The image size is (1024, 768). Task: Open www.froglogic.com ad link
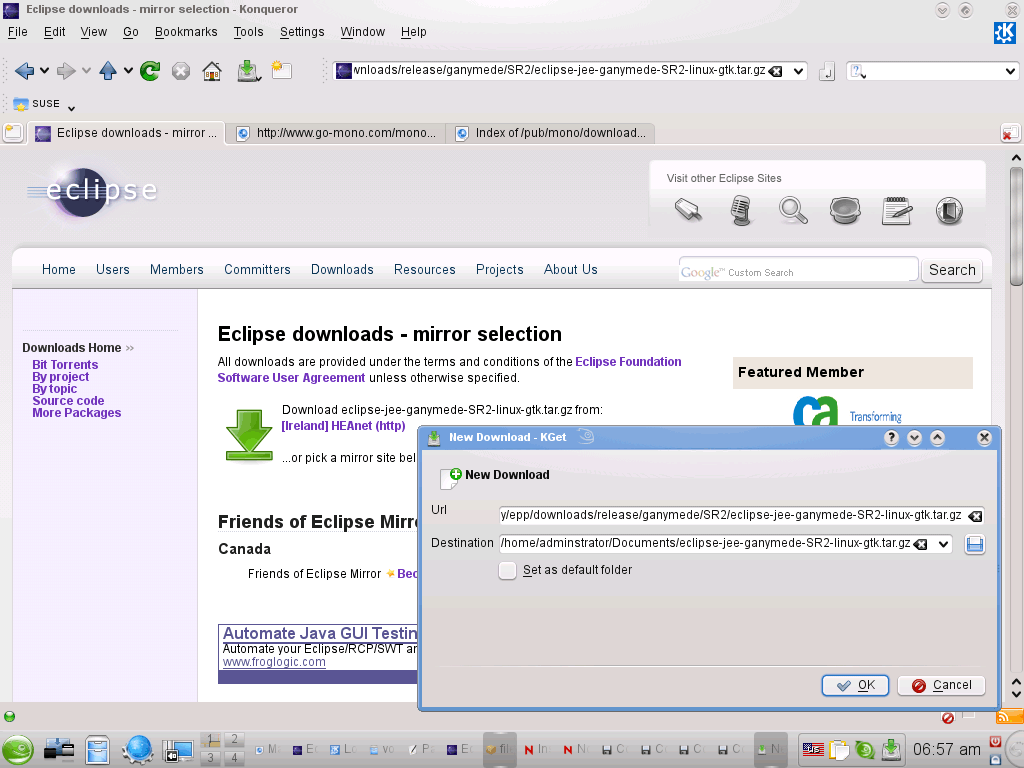click(x=274, y=662)
